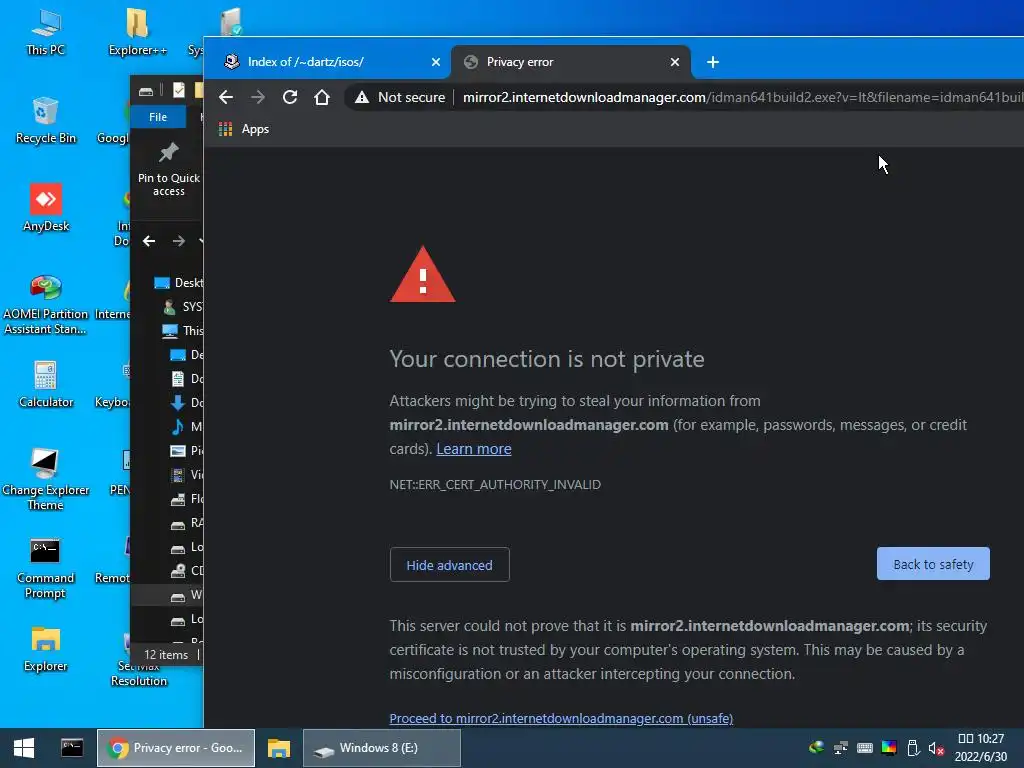
Task: Reload the Privacy error page
Action: pos(290,97)
